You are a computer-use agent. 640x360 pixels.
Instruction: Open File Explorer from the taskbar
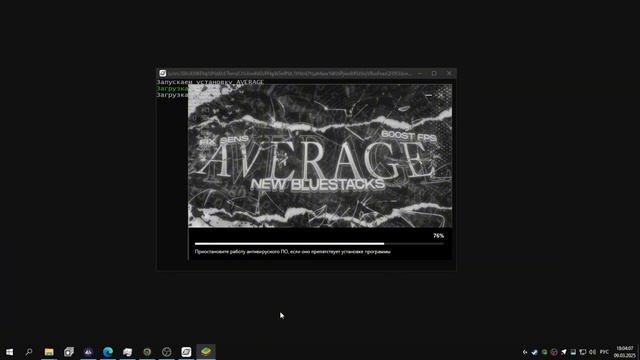49,352
